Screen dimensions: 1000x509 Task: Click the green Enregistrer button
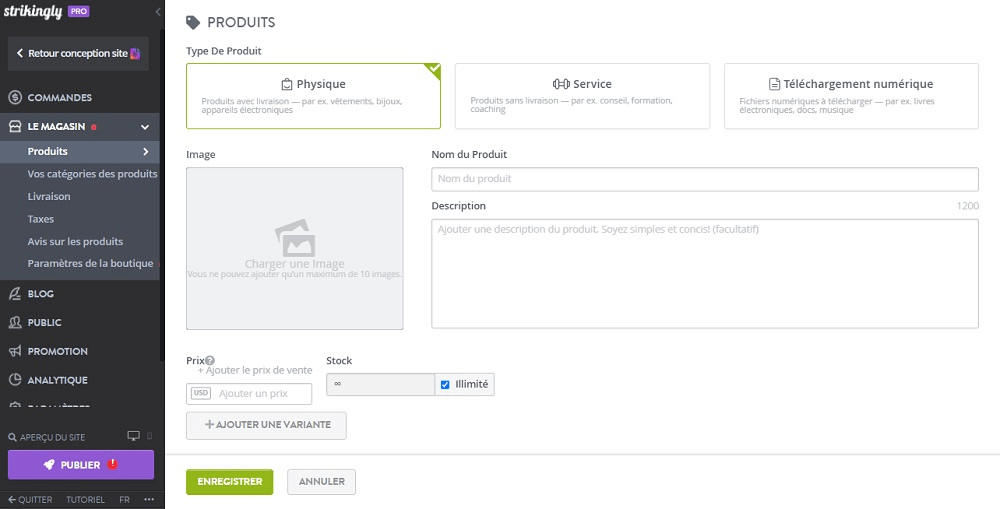229,482
